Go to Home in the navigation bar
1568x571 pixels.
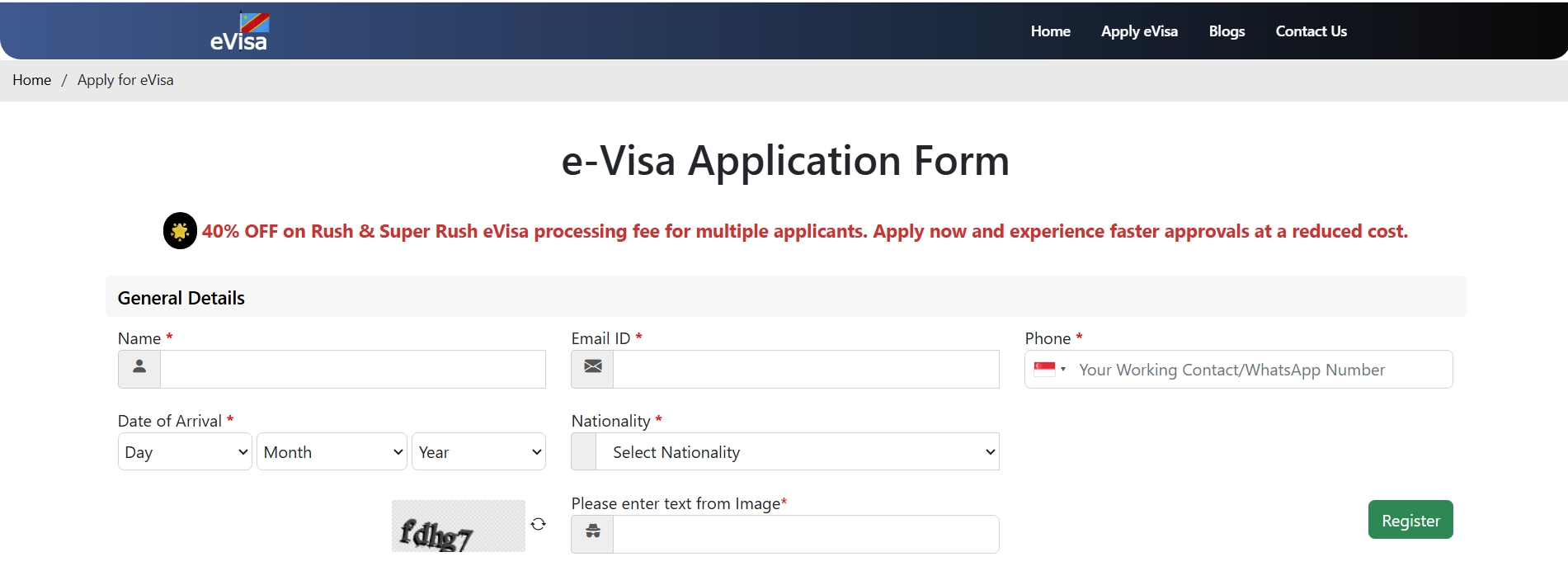pyautogui.click(x=1050, y=31)
